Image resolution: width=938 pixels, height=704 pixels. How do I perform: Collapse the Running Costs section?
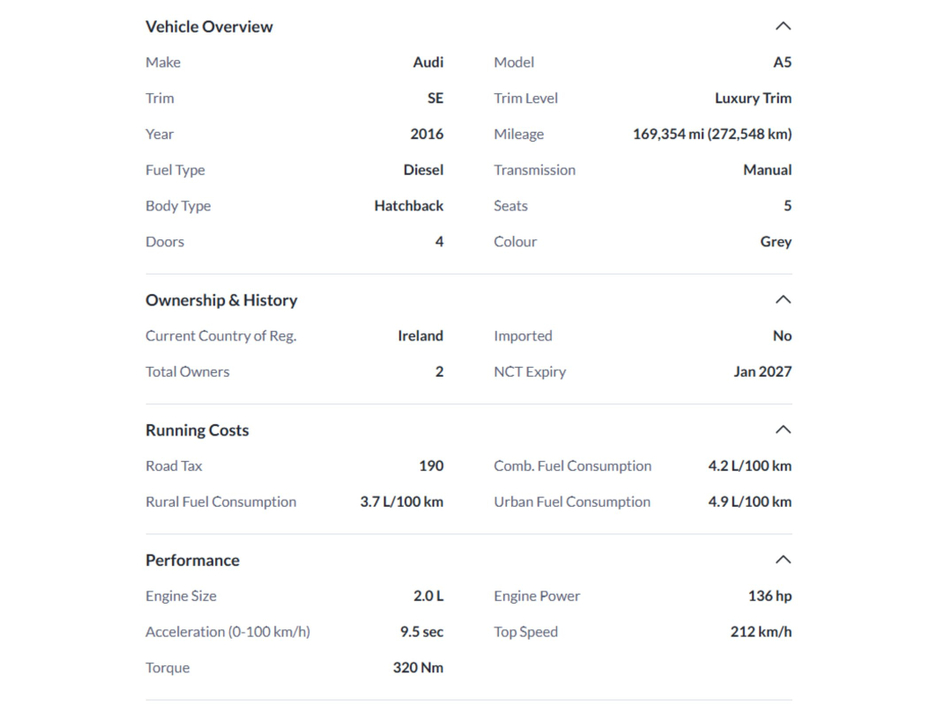tap(784, 429)
